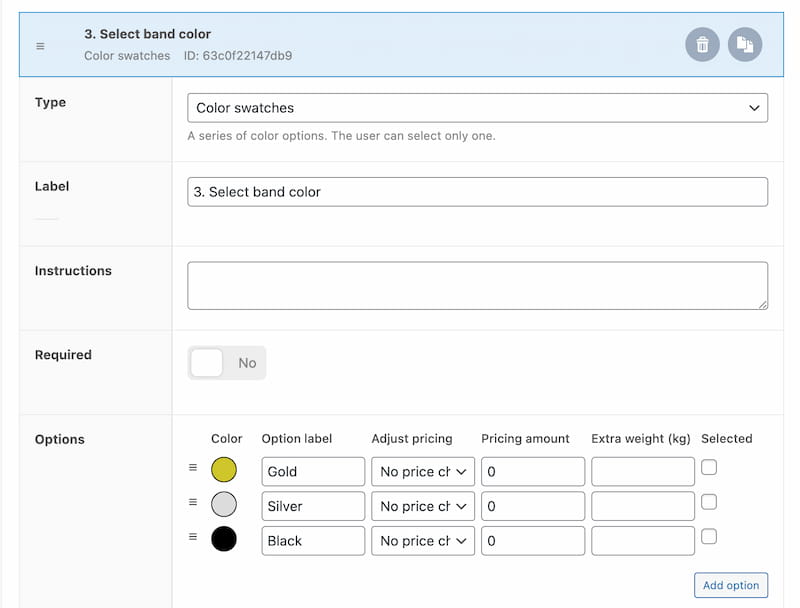Check Selected for the Black option

(x=709, y=537)
